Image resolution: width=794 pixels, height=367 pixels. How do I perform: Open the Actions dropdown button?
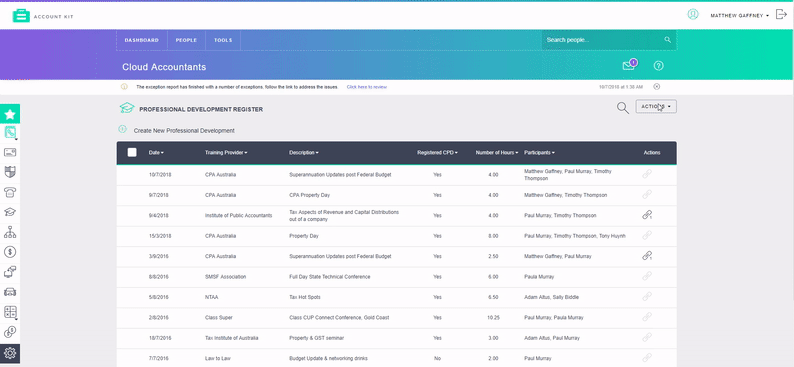[656, 107]
